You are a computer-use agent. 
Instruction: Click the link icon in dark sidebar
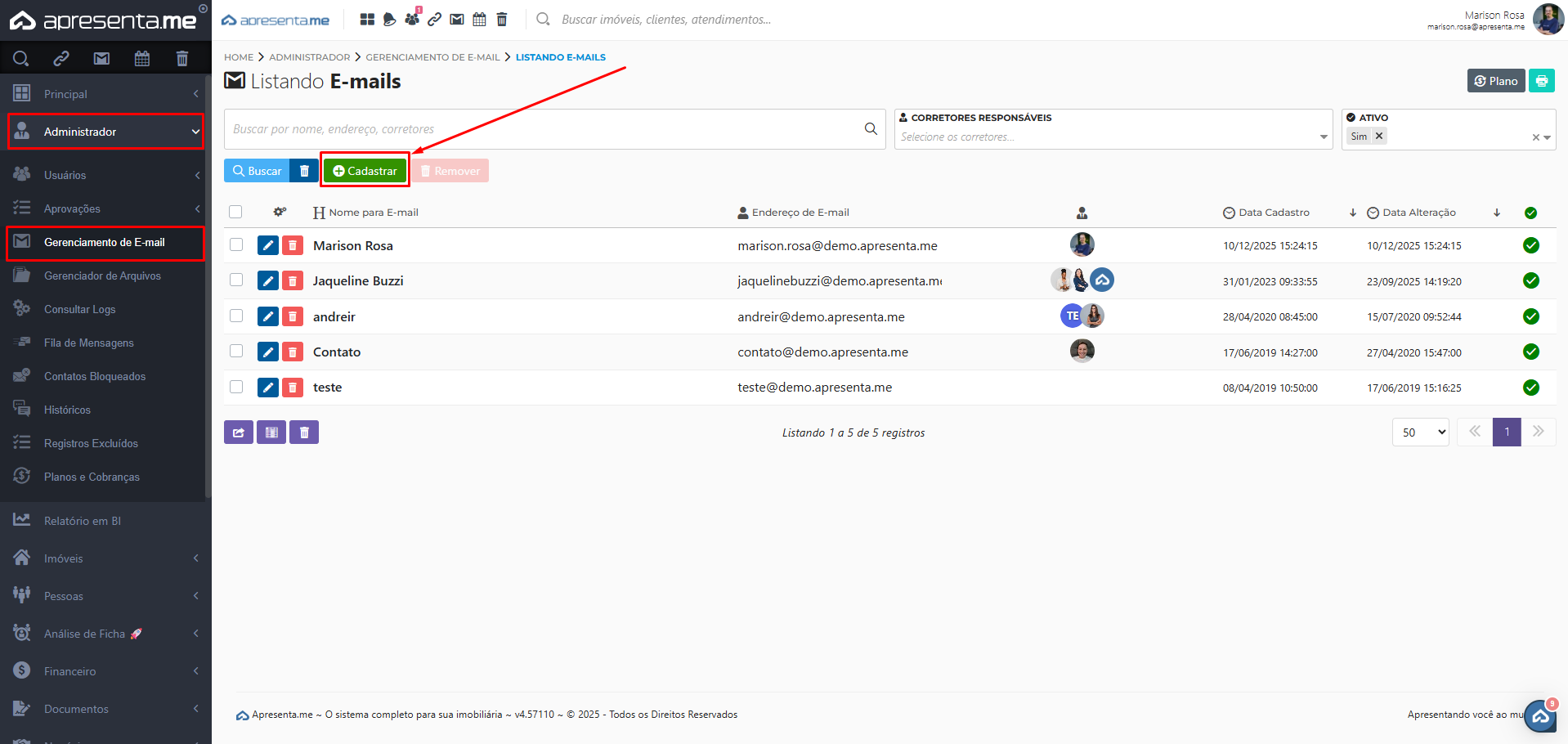(x=61, y=58)
